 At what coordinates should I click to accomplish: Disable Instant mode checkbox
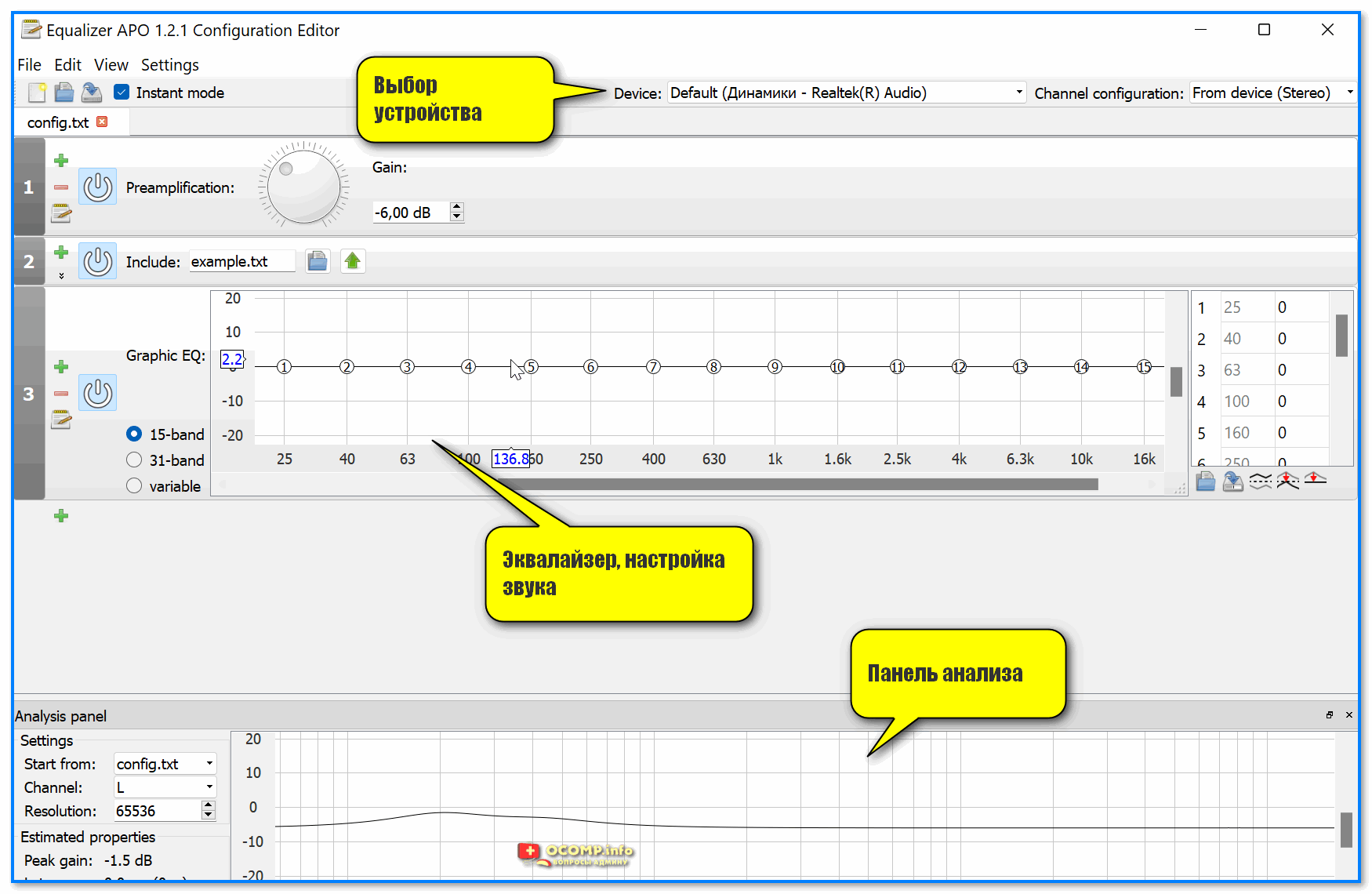[x=122, y=92]
